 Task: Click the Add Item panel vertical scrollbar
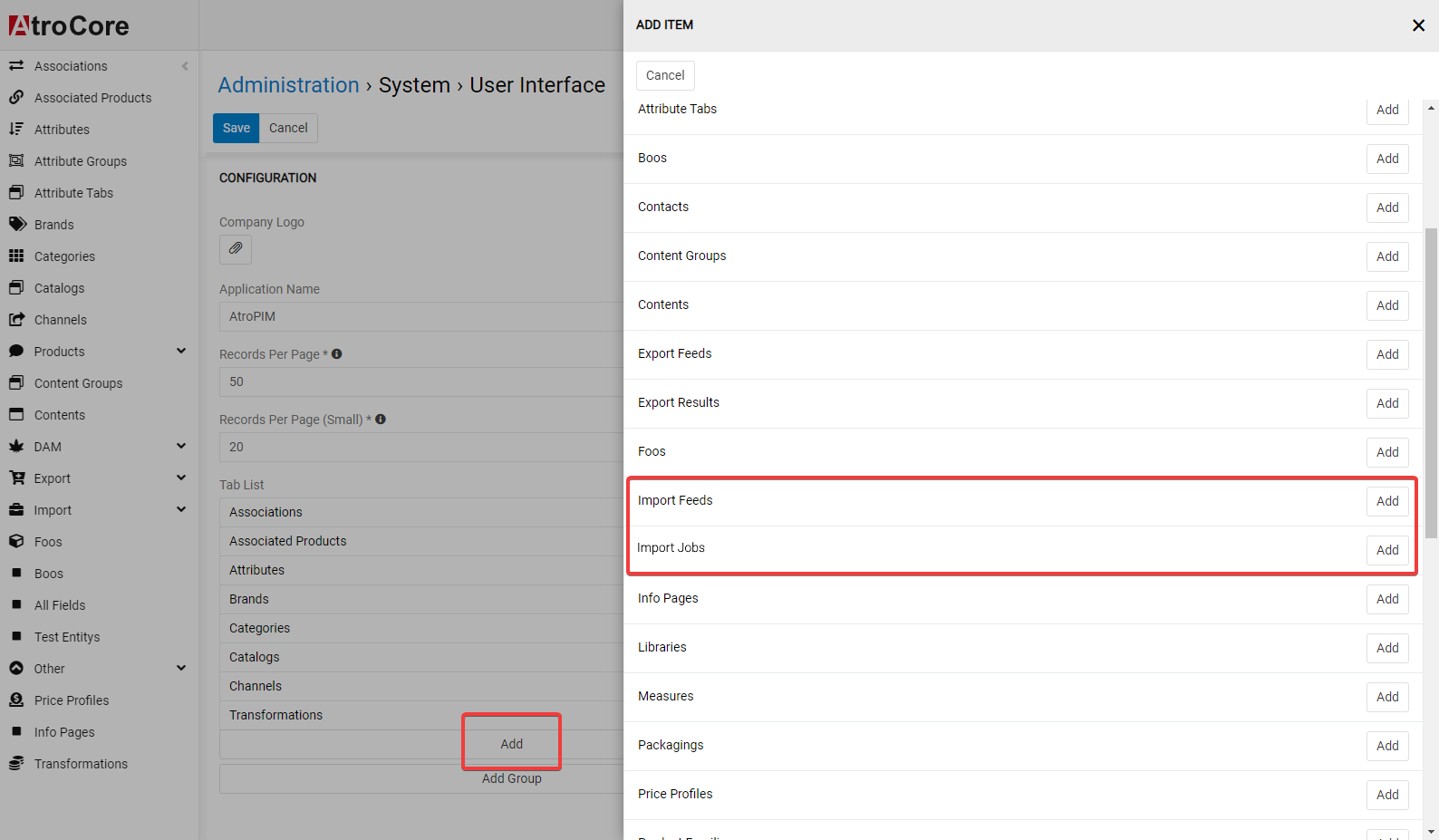pyautogui.click(x=1431, y=382)
